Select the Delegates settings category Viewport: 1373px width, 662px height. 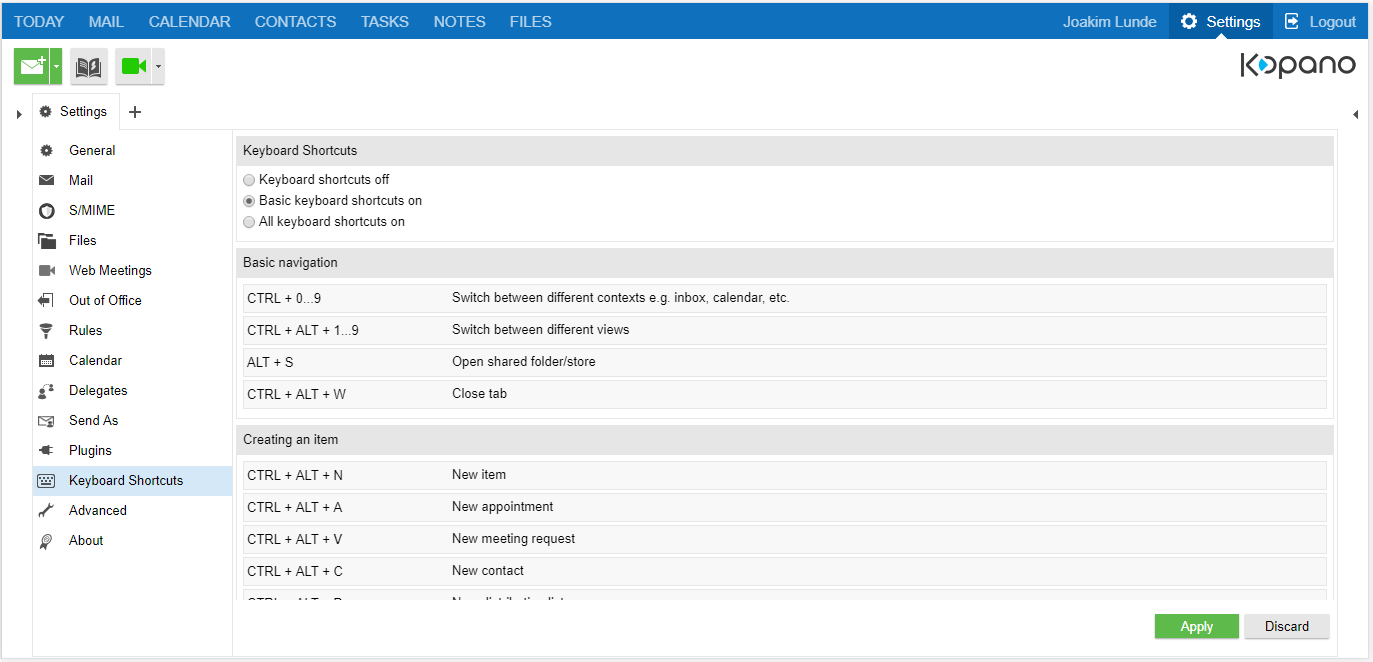[97, 390]
